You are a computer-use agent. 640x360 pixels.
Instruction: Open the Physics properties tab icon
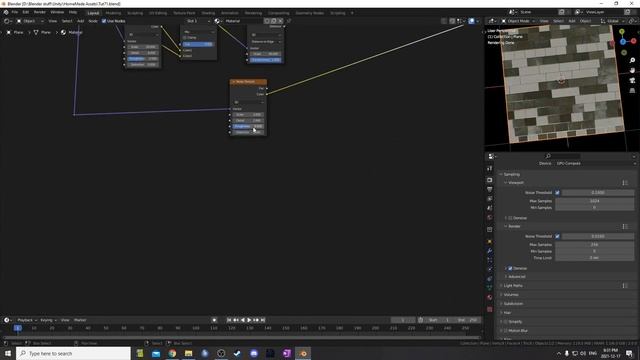click(490, 269)
